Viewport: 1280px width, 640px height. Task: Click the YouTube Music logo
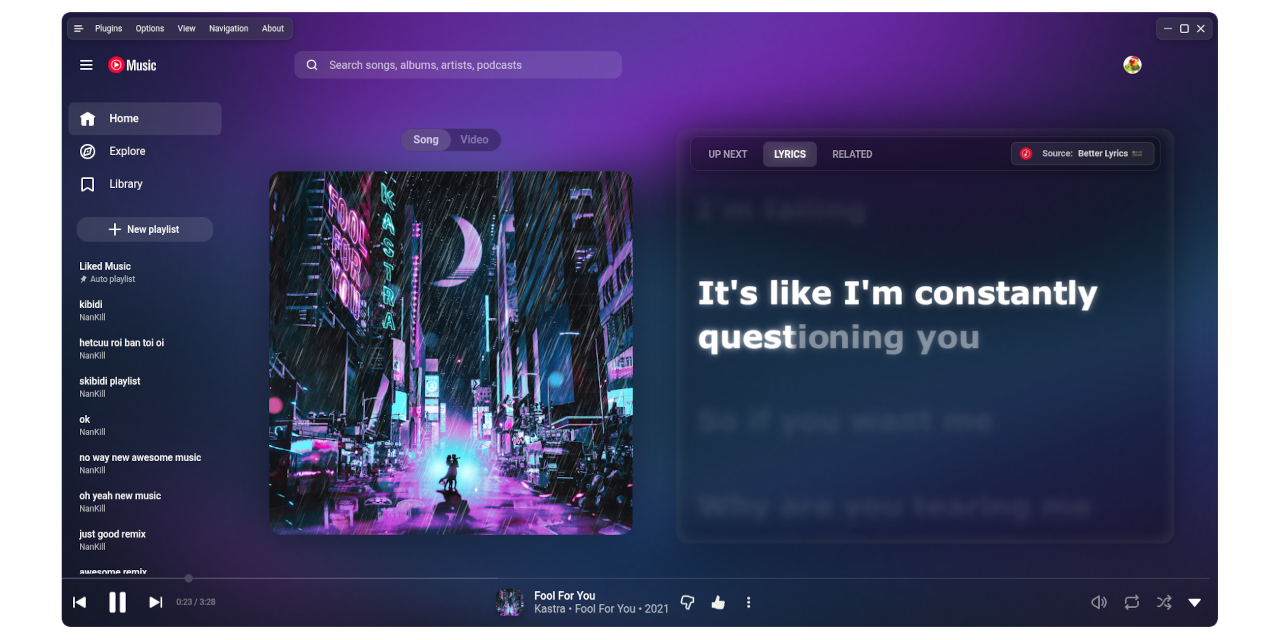(x=132, y=65)
